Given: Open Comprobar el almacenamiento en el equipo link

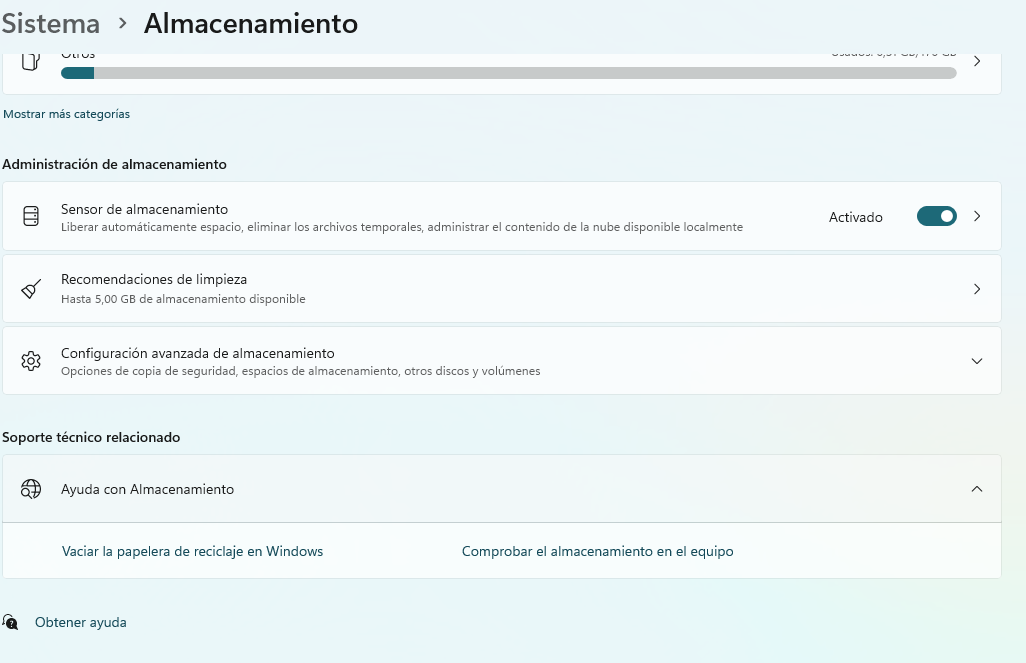Looking at the screenshot, I should point(597,551).
